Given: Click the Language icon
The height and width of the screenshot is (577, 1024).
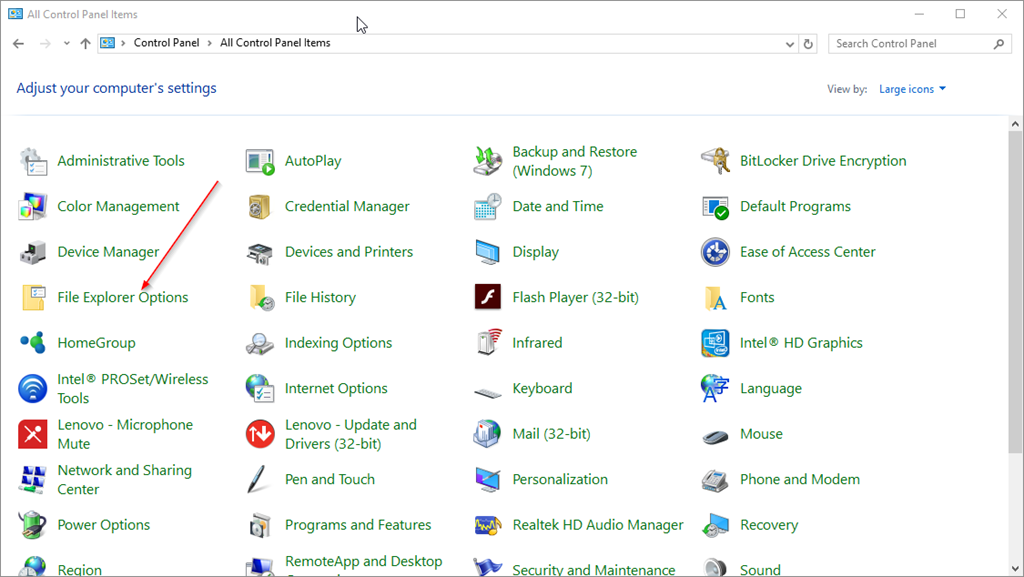Looking at the screenshot, I should [715, 388].
